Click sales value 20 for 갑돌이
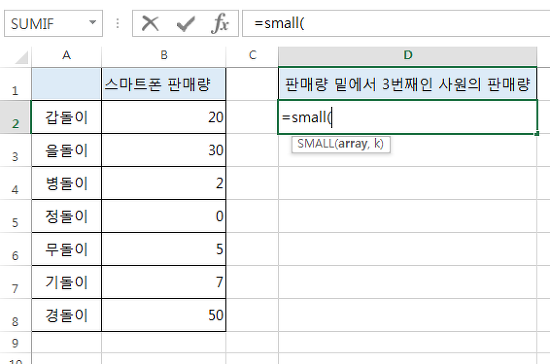This screenshot has width=550, height=364. click(163, 117)
